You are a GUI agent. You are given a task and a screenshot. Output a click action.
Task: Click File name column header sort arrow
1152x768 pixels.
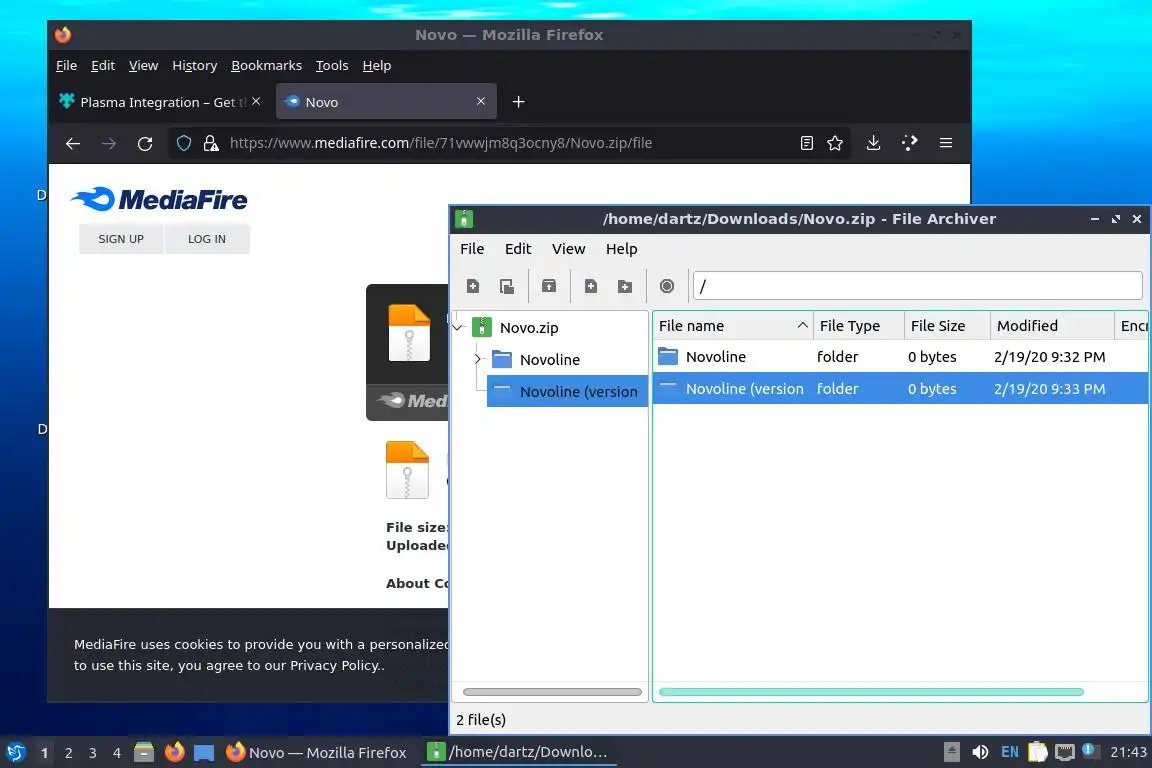[802, 326]
